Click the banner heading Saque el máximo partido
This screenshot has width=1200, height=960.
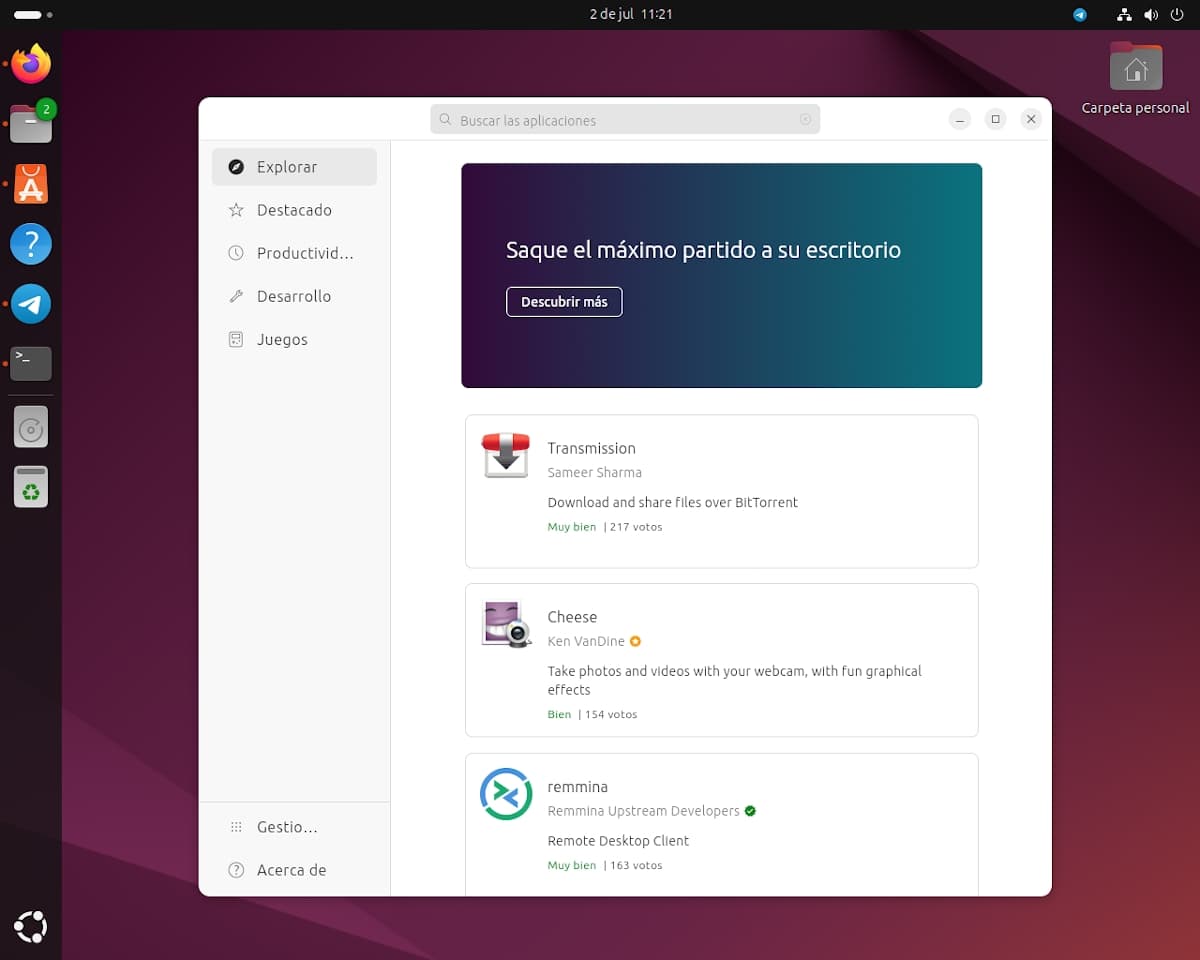703,250
